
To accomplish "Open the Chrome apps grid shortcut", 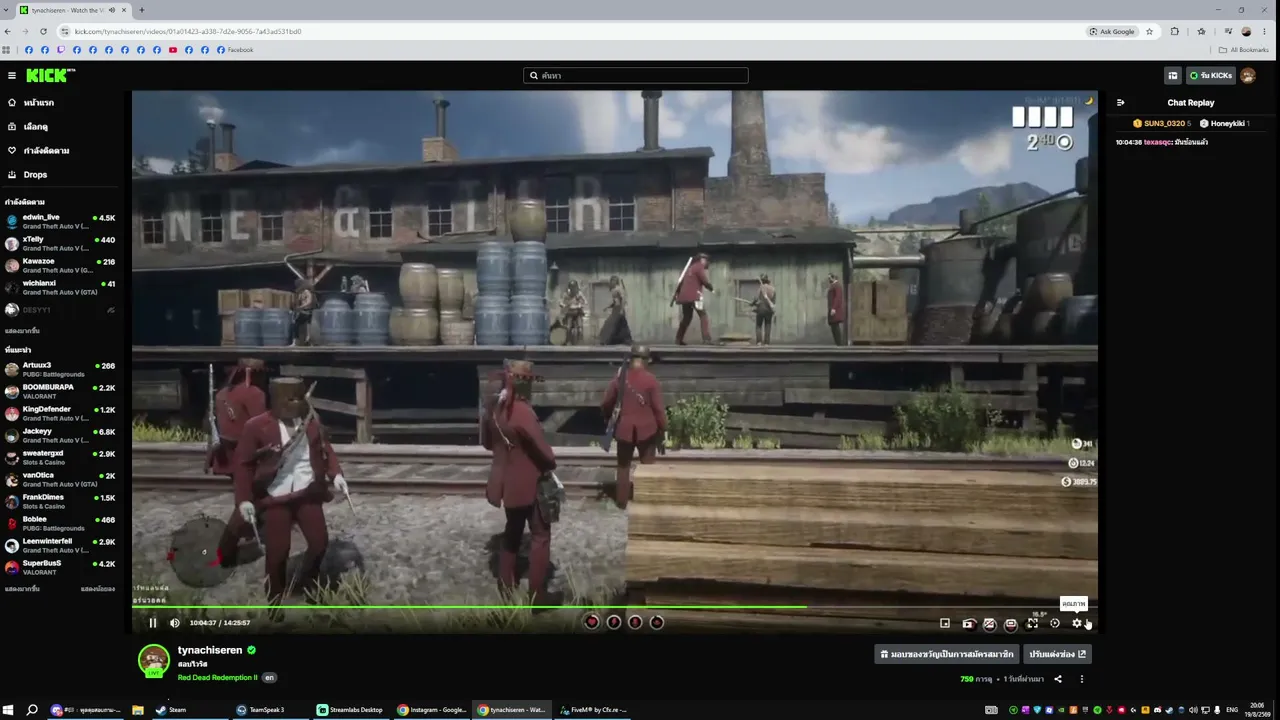I will click(6, 50).
